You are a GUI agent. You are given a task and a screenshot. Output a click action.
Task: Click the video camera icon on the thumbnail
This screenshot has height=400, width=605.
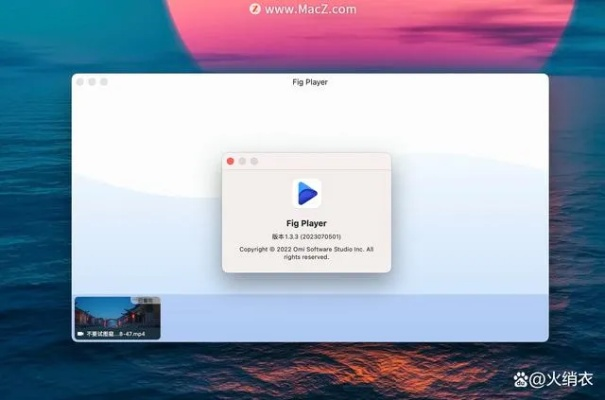click(80, 334)
